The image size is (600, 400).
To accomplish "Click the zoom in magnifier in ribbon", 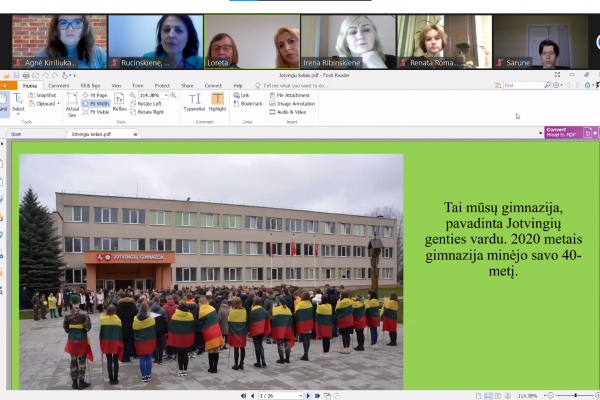I will point(173,95).
